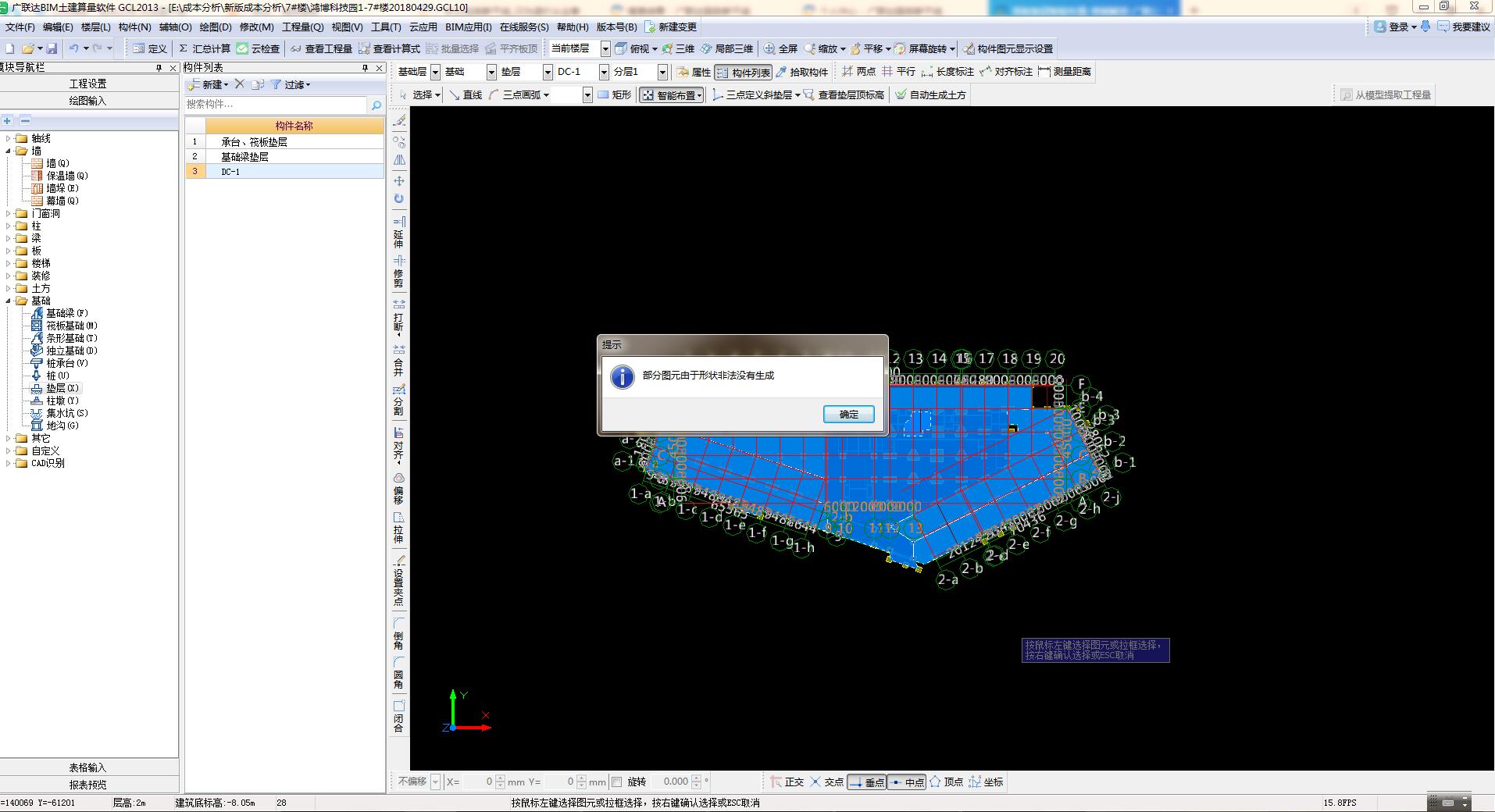Select 平行 parallel axis tool
The height and width of the screenshot is (812, 1495).
898,71
